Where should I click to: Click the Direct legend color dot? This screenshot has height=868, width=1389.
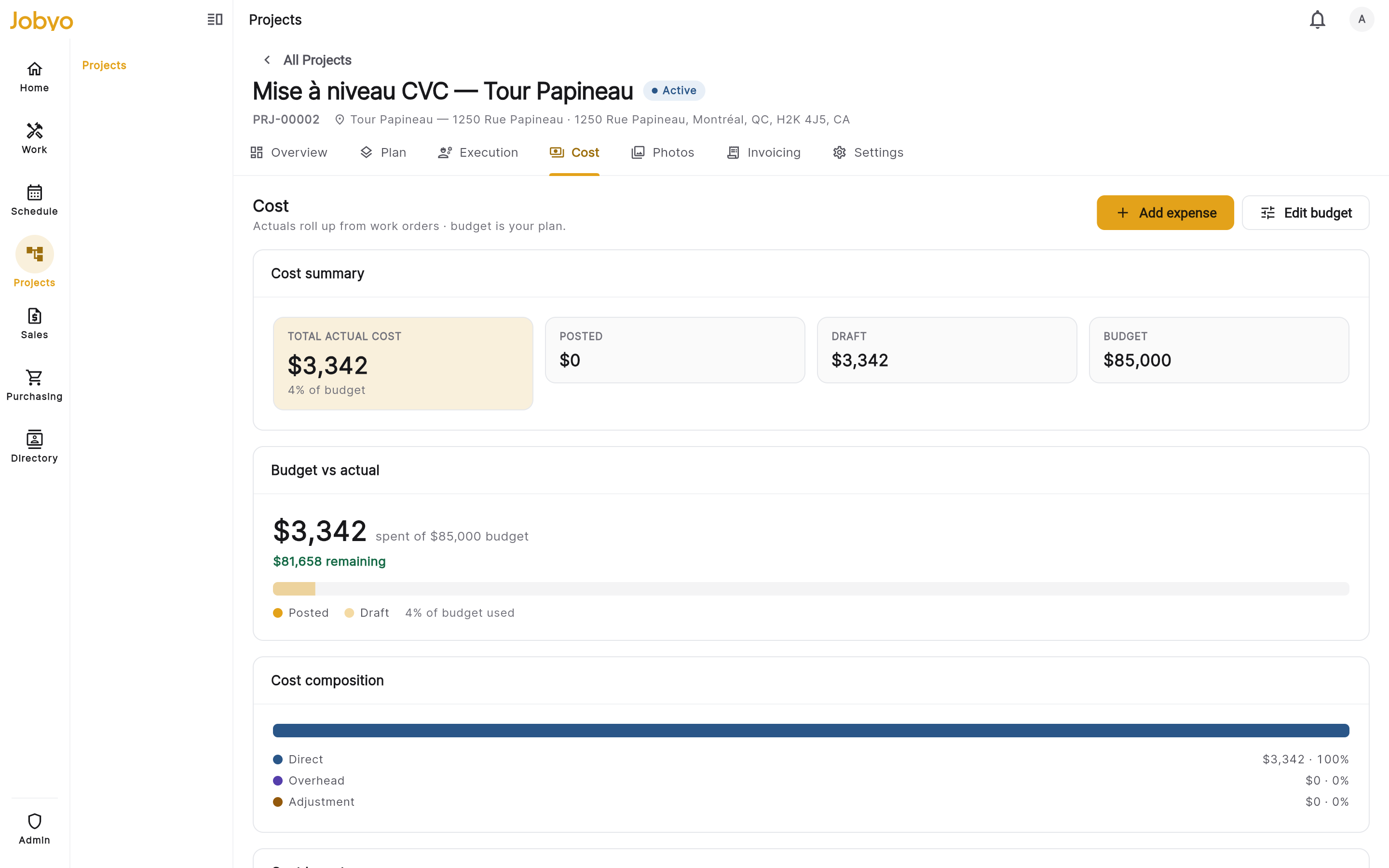[278, 759]
